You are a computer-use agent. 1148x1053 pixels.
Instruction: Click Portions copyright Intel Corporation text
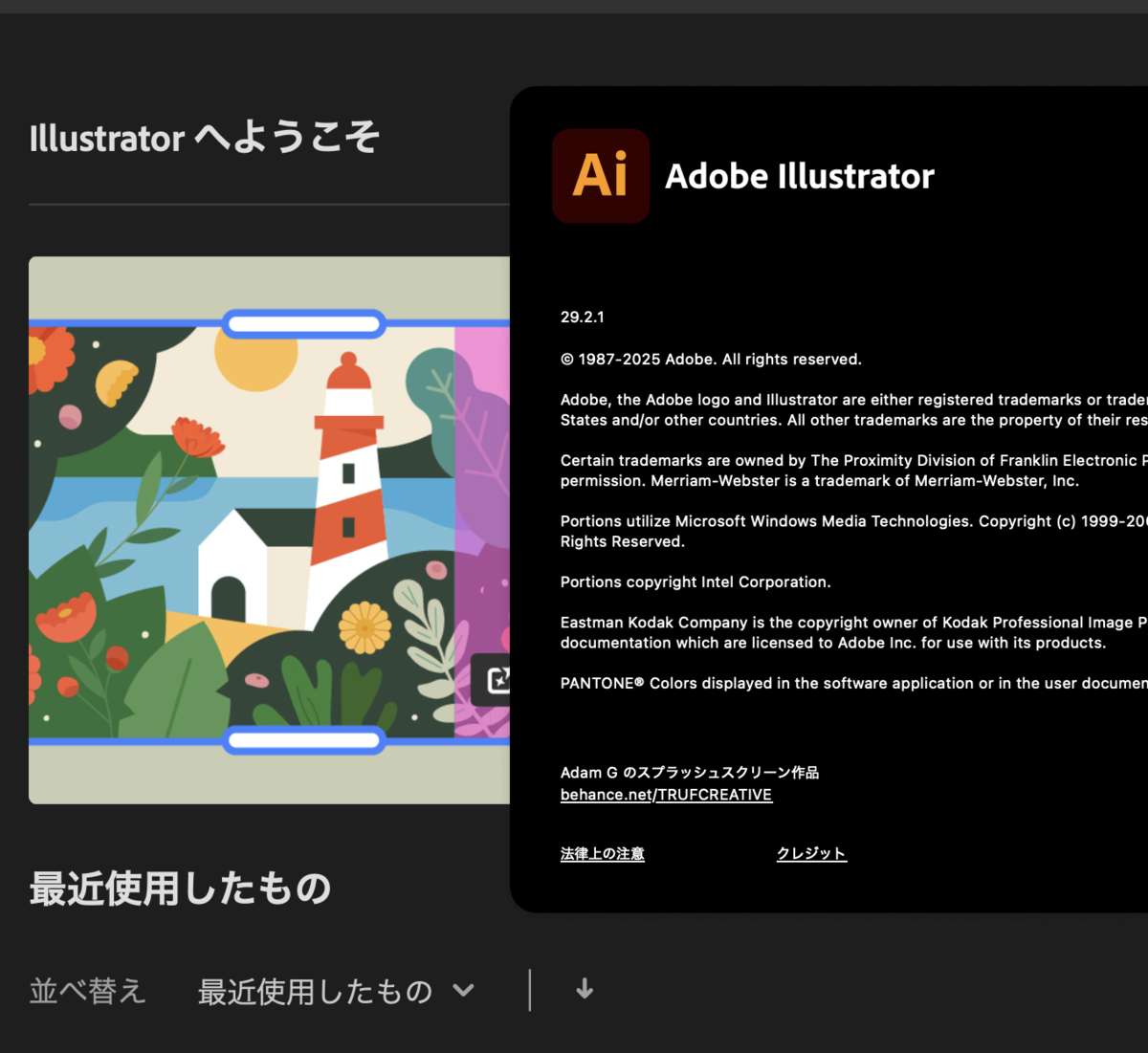[695, 582]
